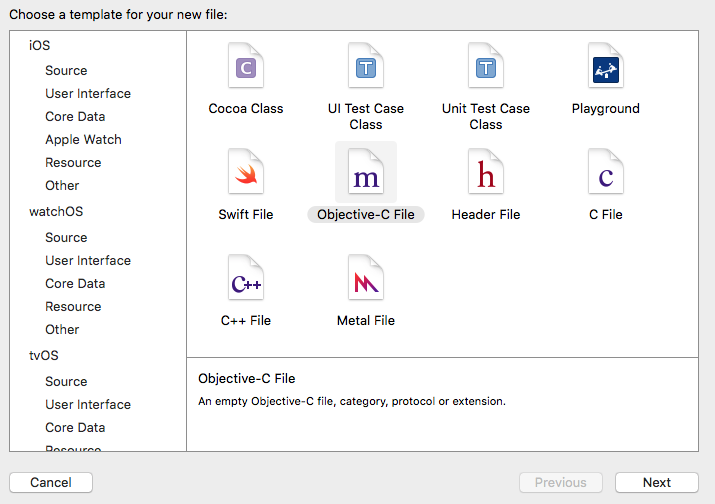This screenshot has width=715, height=504.
Task: Select Resource under watchOS
Action: [73, 307]
